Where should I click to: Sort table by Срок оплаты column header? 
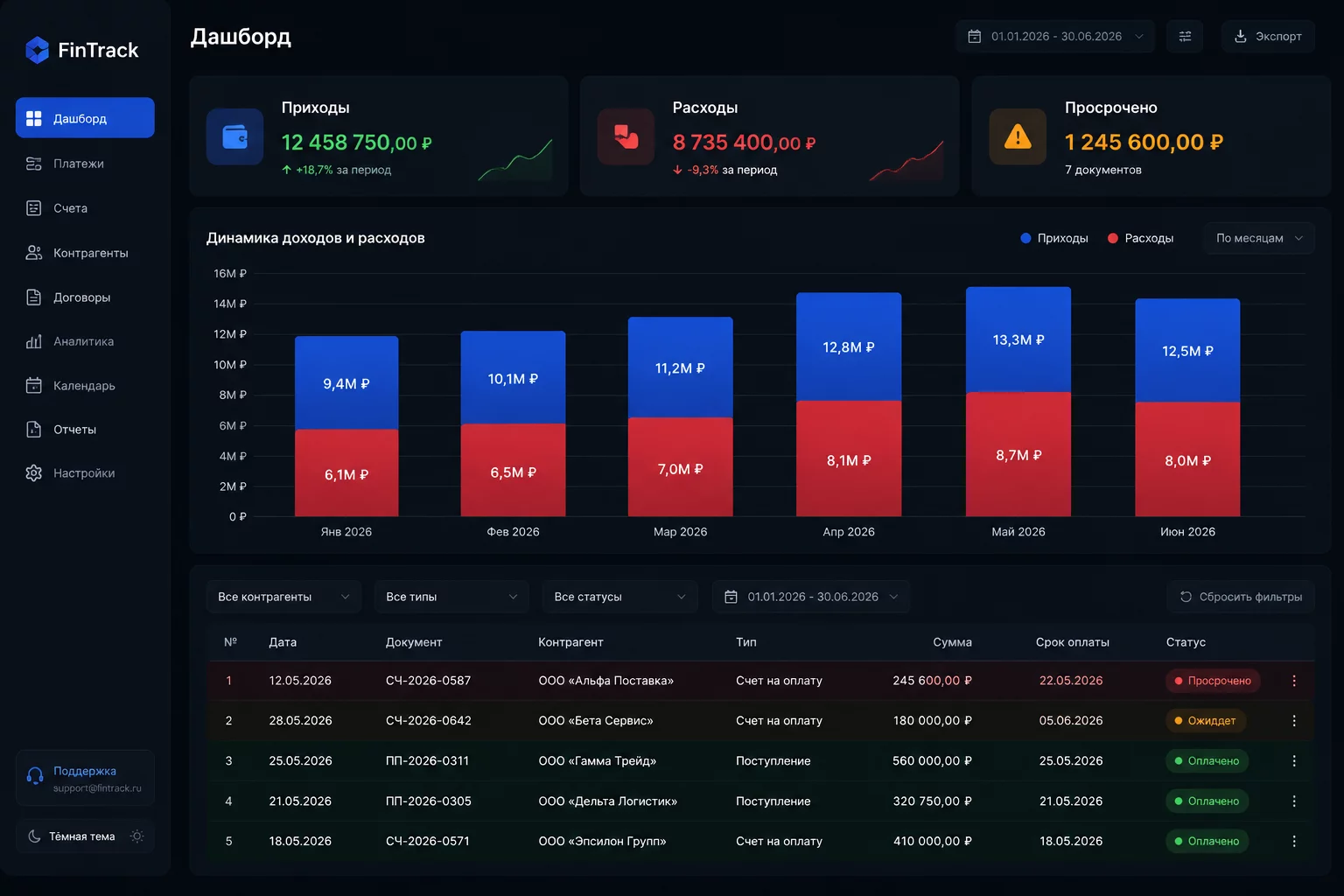coord(1073,642)
